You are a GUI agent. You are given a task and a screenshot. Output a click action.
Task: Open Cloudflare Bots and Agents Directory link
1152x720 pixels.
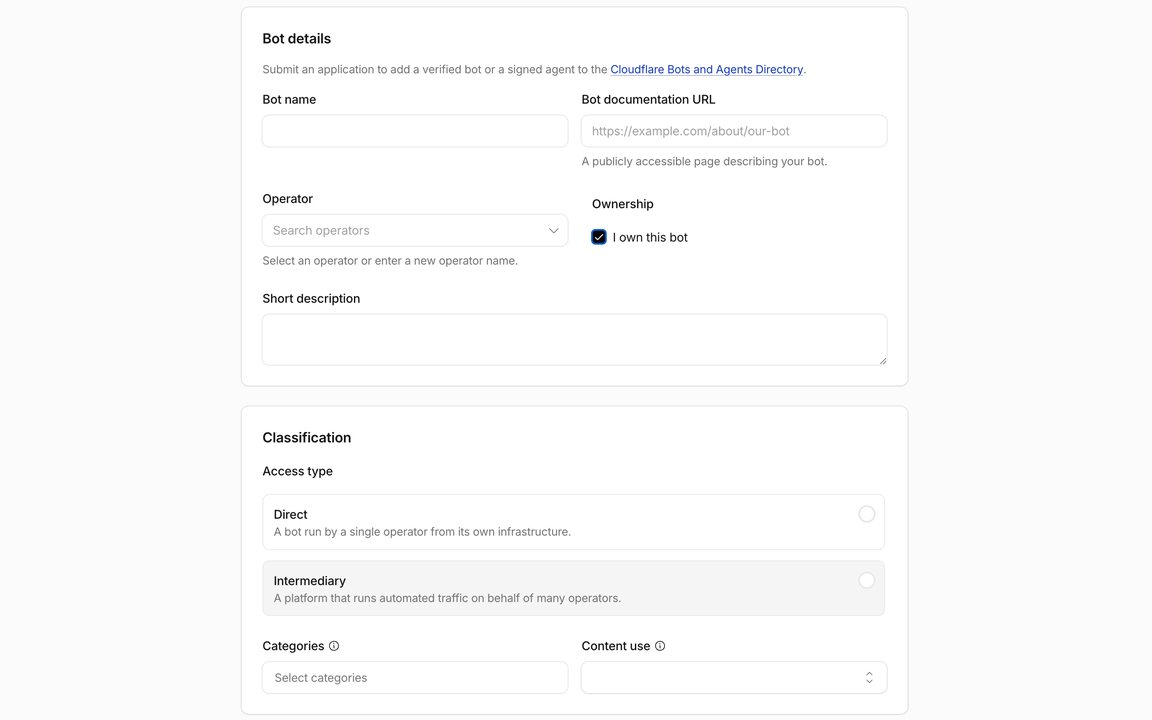point(707,69)
